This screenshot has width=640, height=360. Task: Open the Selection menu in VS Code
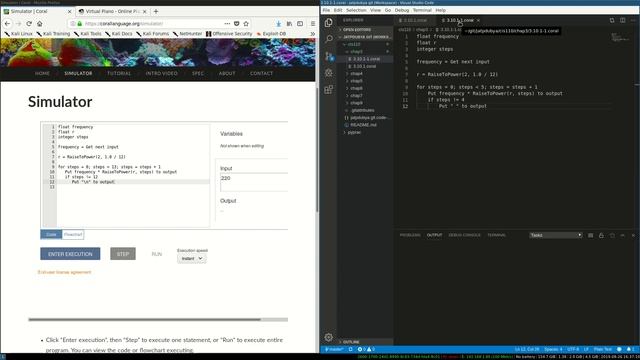pos(356,10)
